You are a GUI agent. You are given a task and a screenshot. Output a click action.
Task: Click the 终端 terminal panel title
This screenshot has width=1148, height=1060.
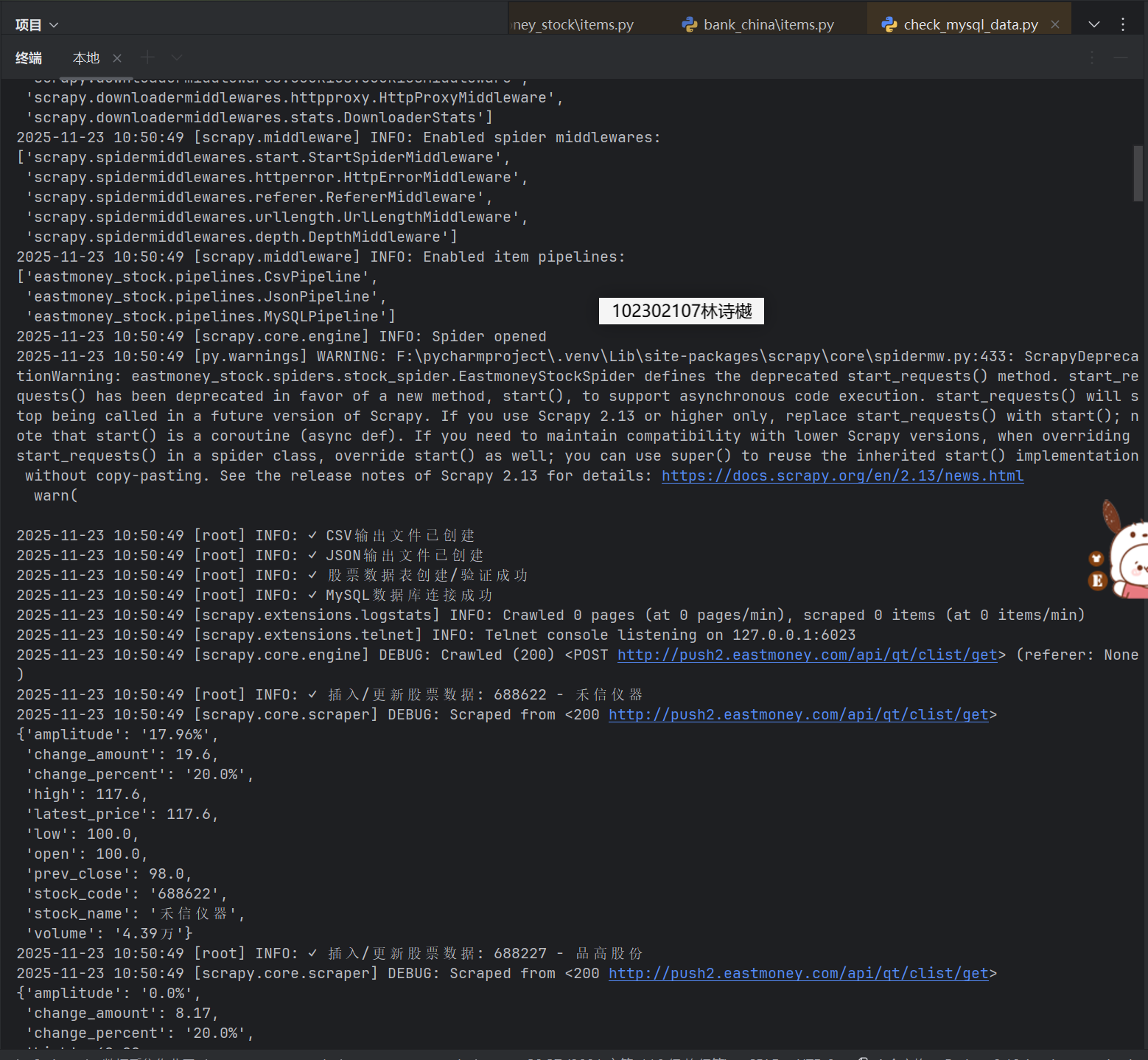tap(29, 57)
